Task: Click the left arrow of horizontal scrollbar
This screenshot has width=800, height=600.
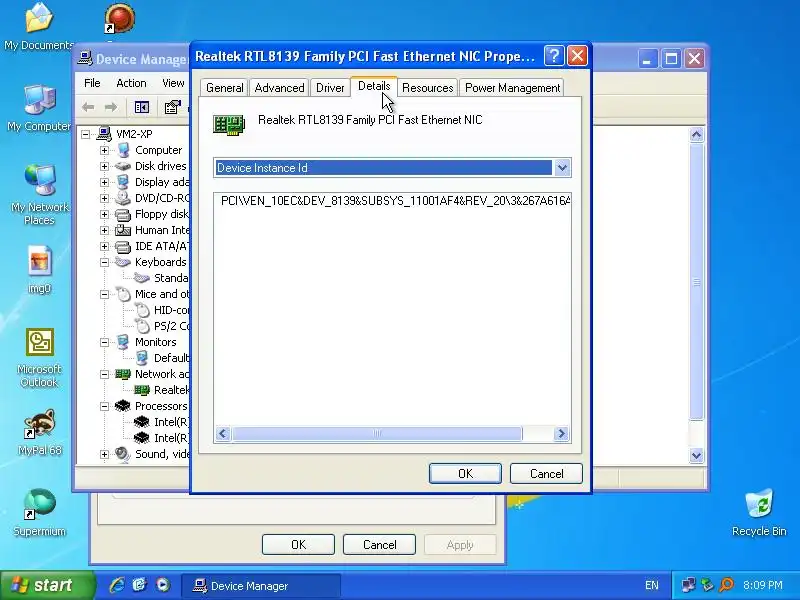Action: pos(222,434)
